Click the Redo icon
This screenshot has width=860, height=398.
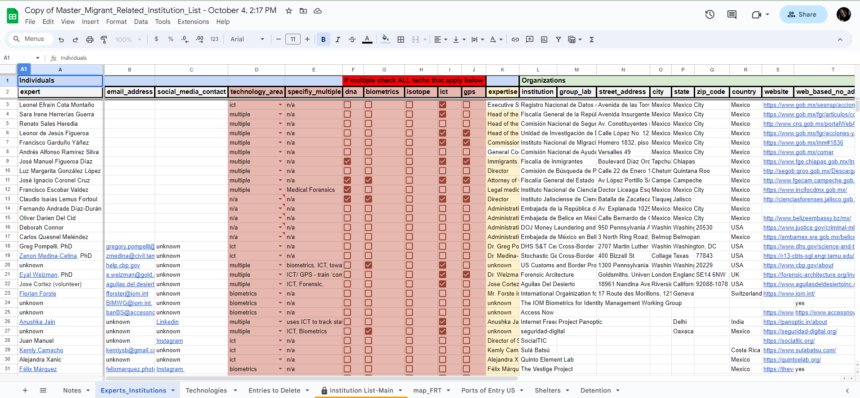[x=75, y=39]
